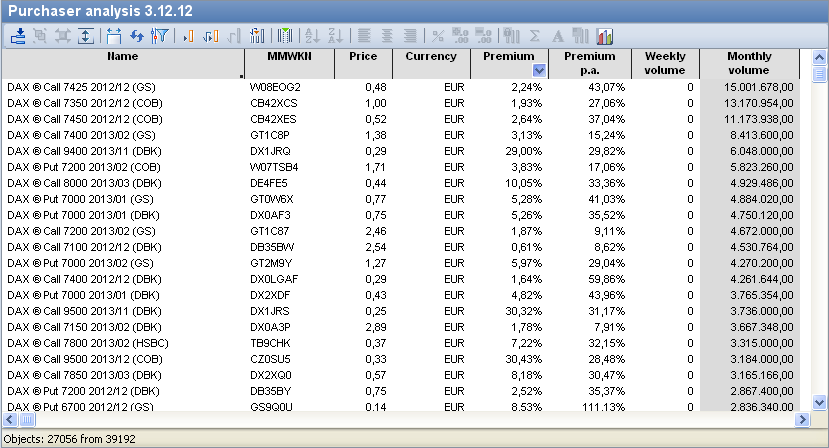This screenshot has width=829, height=448.
Task: Click the fit row height icon
Action: tap(86, 36)
